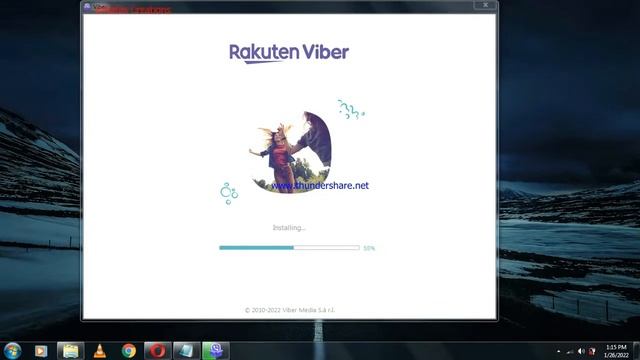640x360 pixels.
Task: Open Google Chrome from the taskbar
Action: tap(129, 351)
